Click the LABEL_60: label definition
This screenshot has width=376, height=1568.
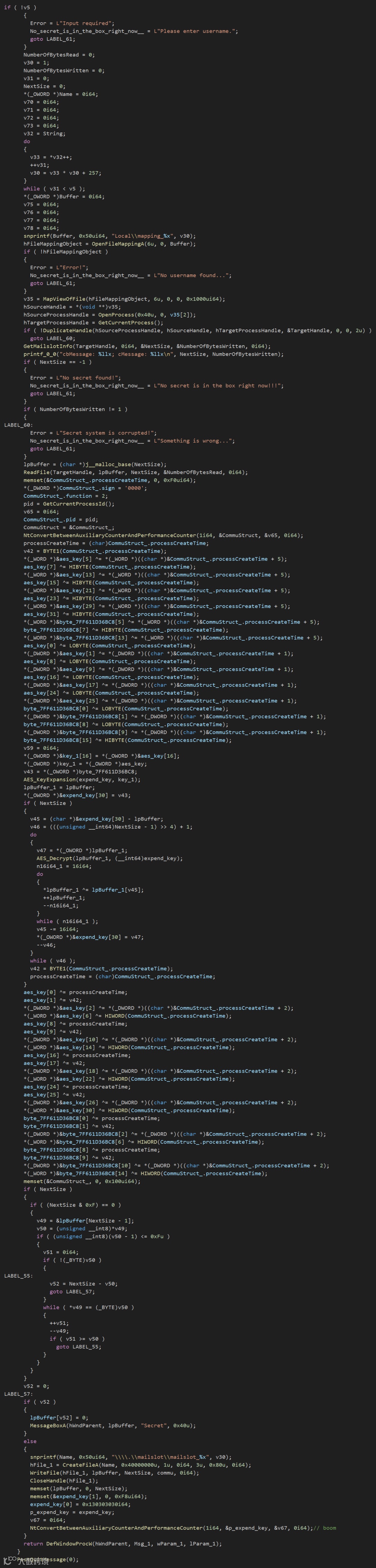18,426
